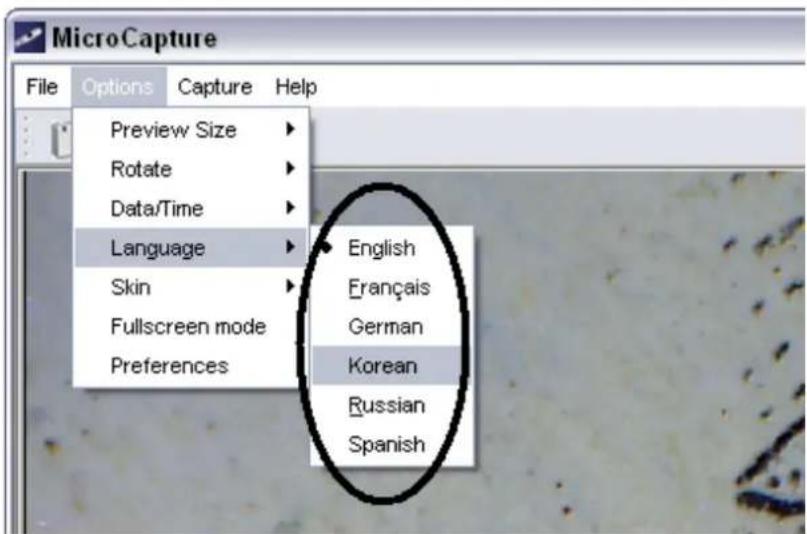Close the open Options menu
The width and height of the screenshot is (807, 534).
coord(118,87)
